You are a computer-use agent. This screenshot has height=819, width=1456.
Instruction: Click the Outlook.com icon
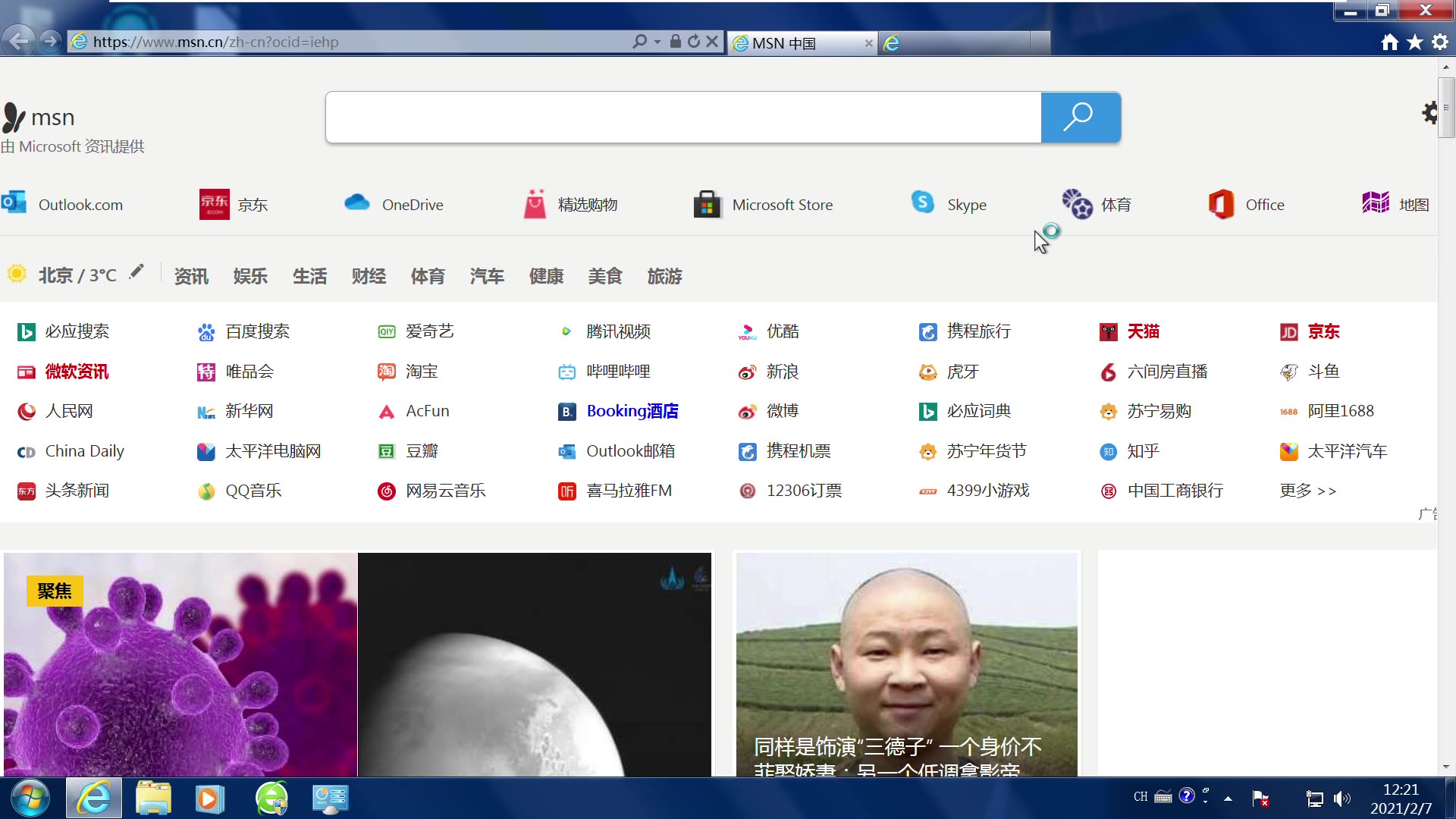tap(14, 204)
